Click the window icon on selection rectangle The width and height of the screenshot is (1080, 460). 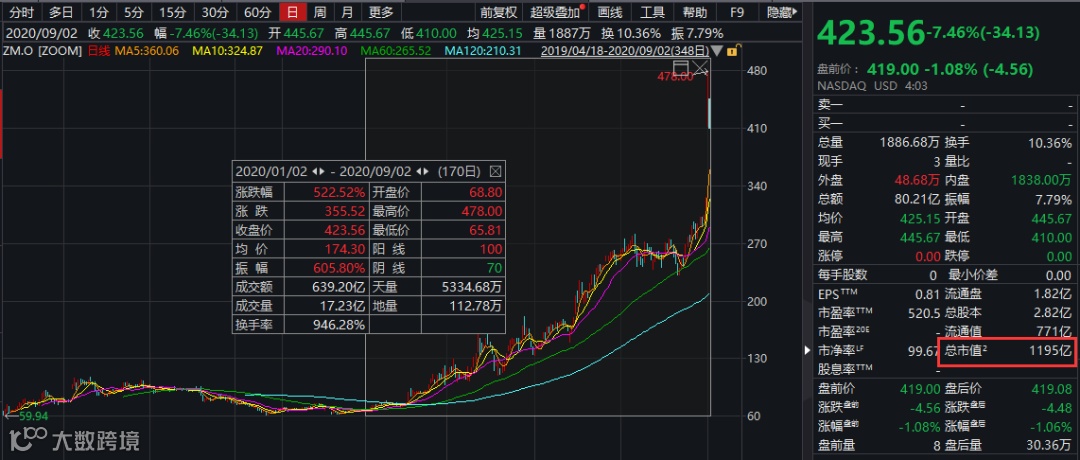tap(682, 67)
